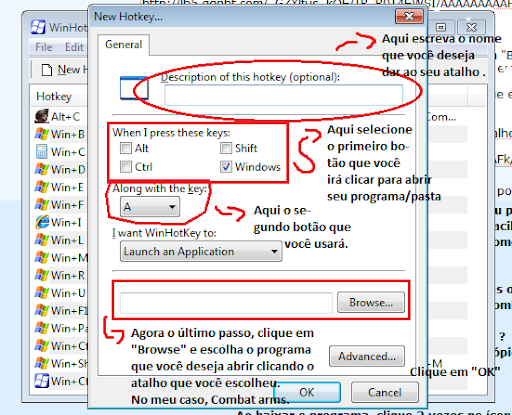
Task: Tick the Ctrl modifier checkbox
Action: [x=126, y=167]
